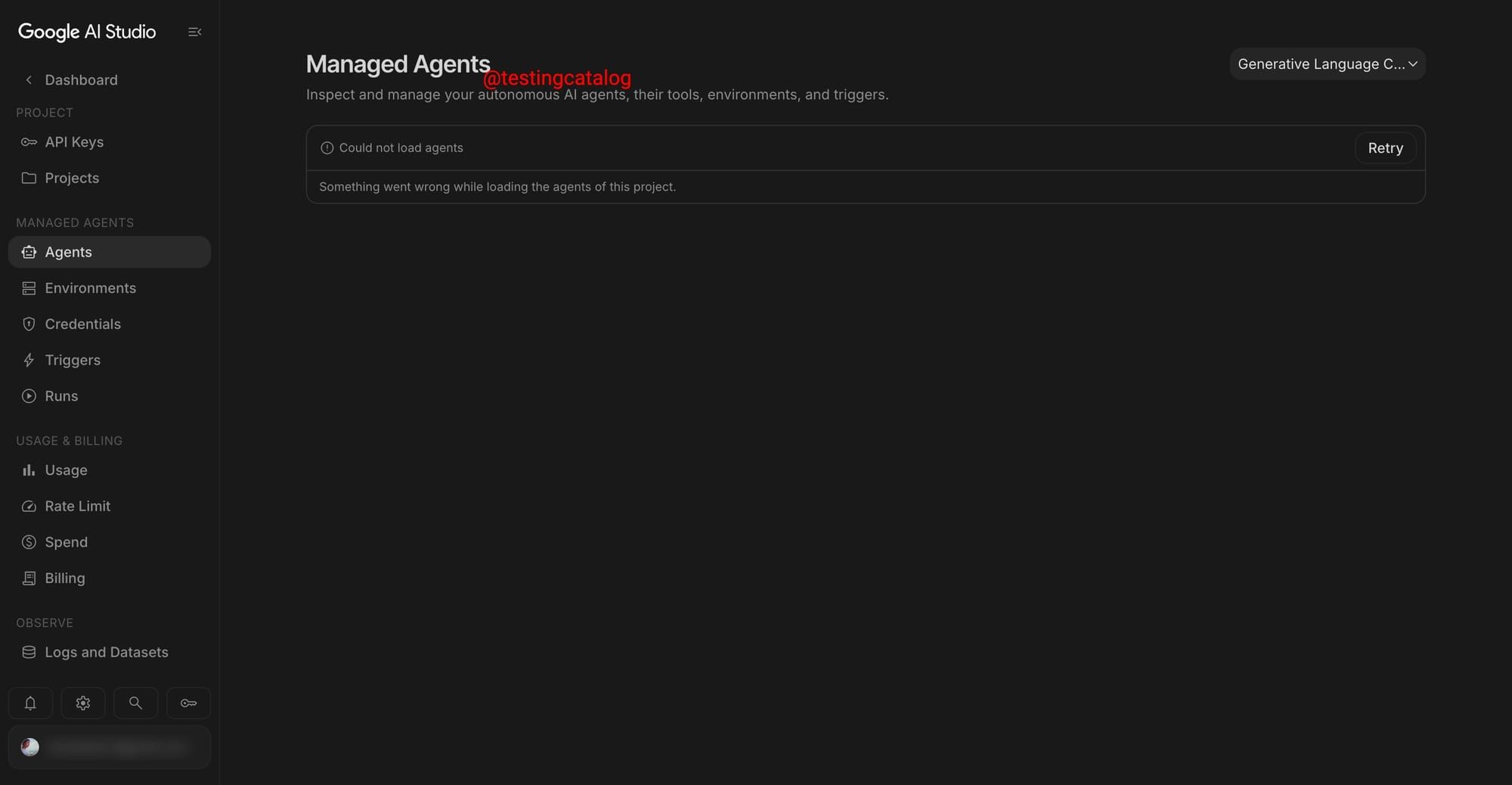The width and height of the screenshot is (1512, 785).
Task: Click the API Keys key icon
Action: point(29,142)
